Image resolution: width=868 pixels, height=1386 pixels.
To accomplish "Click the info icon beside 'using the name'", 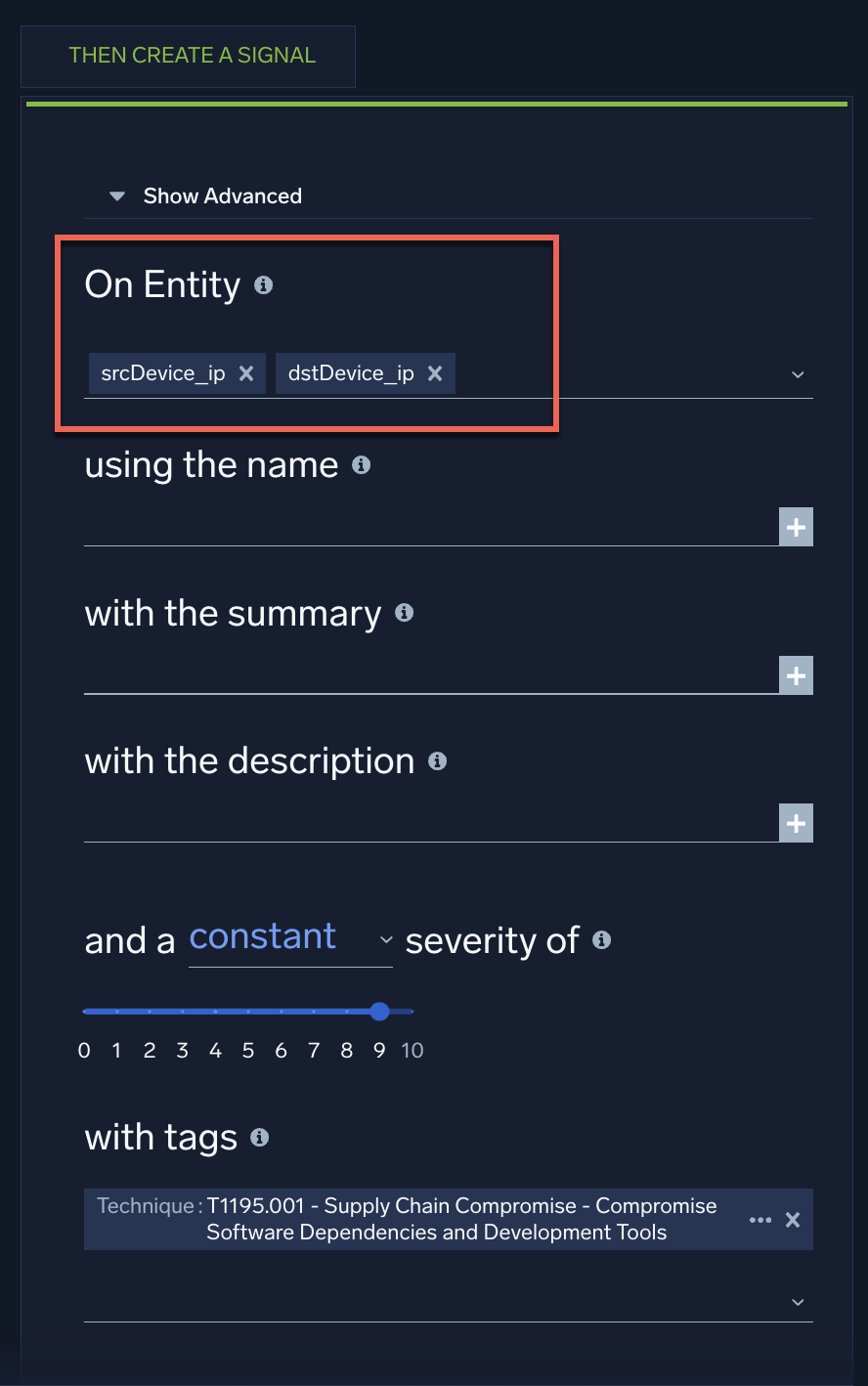I will [x=360, y=465].
